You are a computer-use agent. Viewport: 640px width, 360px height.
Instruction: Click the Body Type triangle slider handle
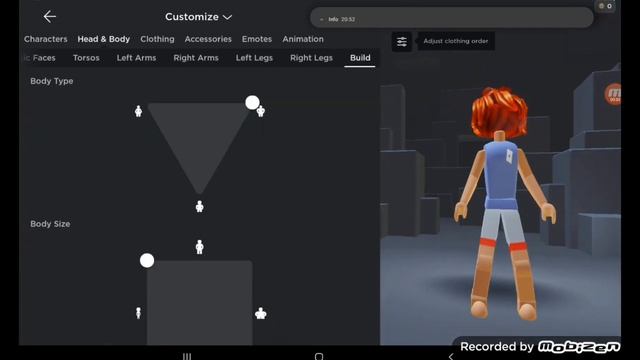tap(252, 102)
